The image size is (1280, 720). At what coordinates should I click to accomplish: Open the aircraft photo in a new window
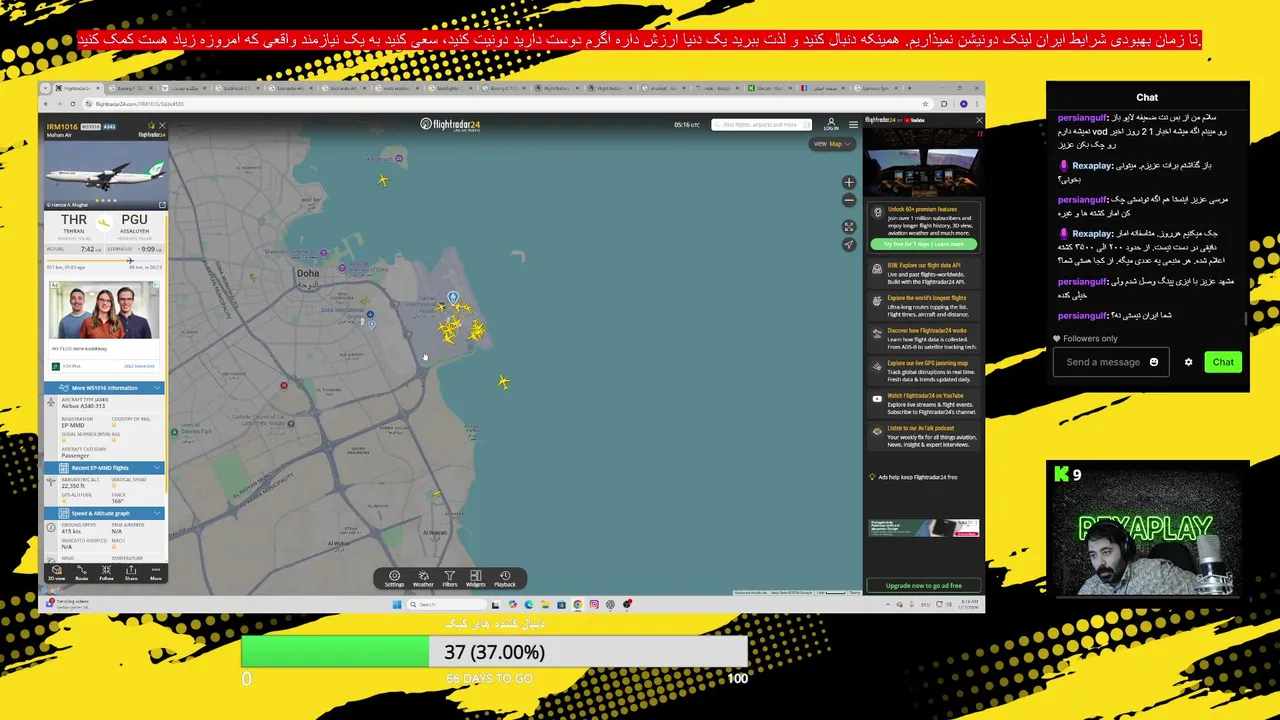coord(162,205)
